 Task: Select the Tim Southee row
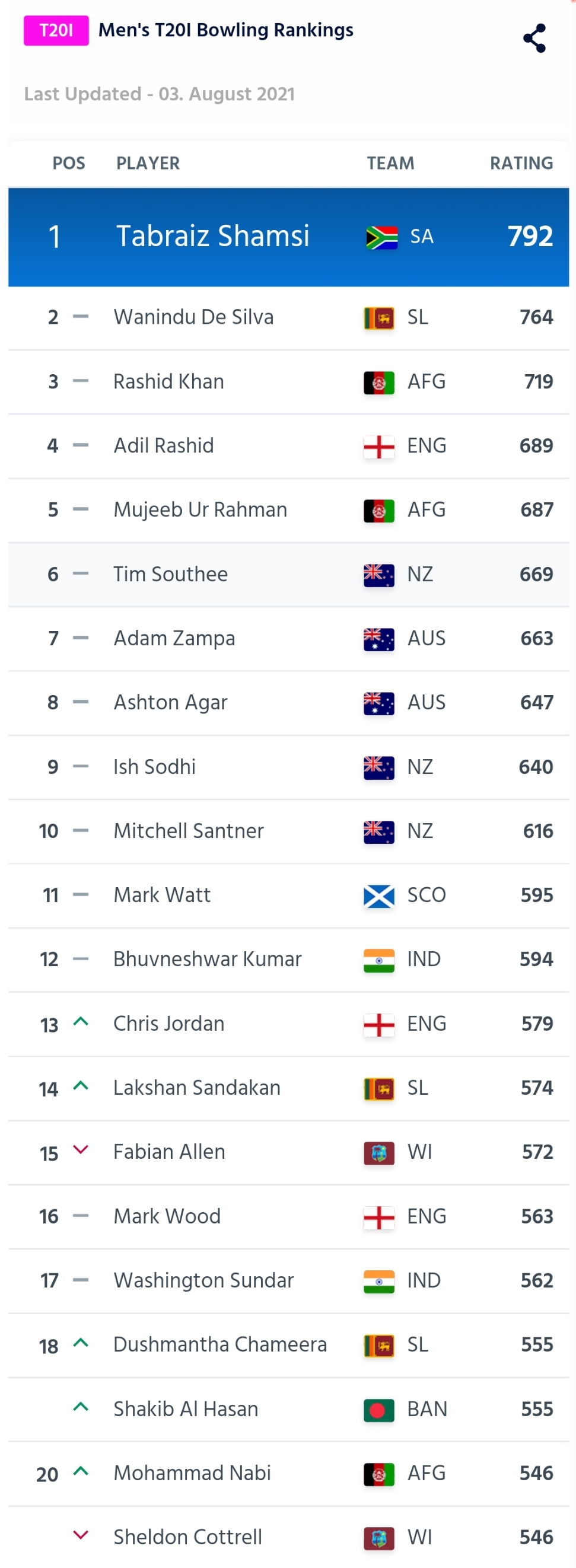288,575
